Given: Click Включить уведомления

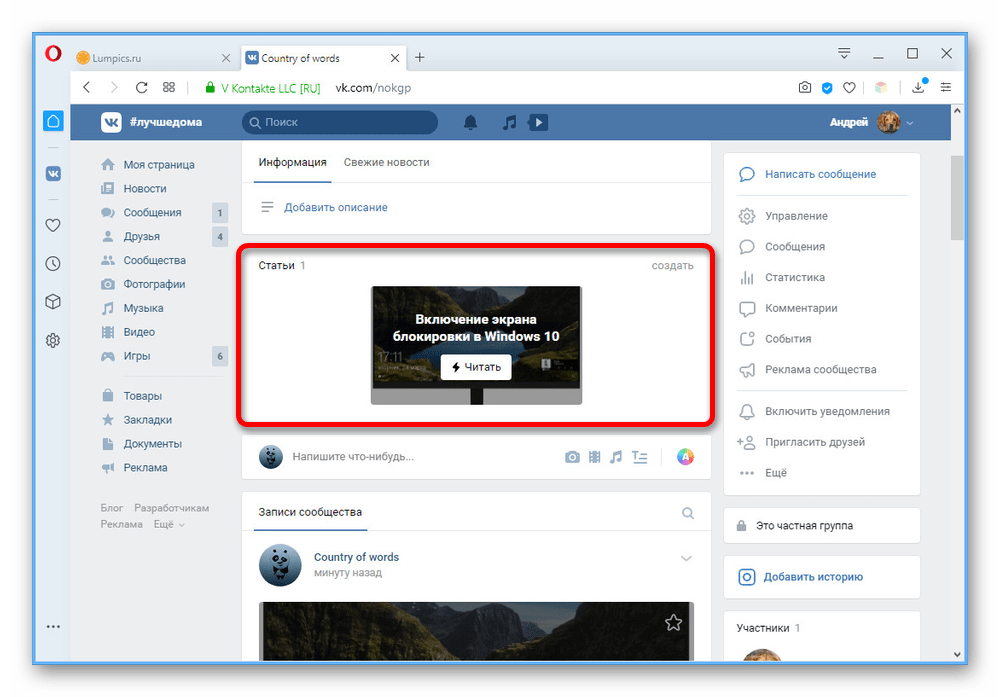Looking at the screenshot, I should (827, 411).
